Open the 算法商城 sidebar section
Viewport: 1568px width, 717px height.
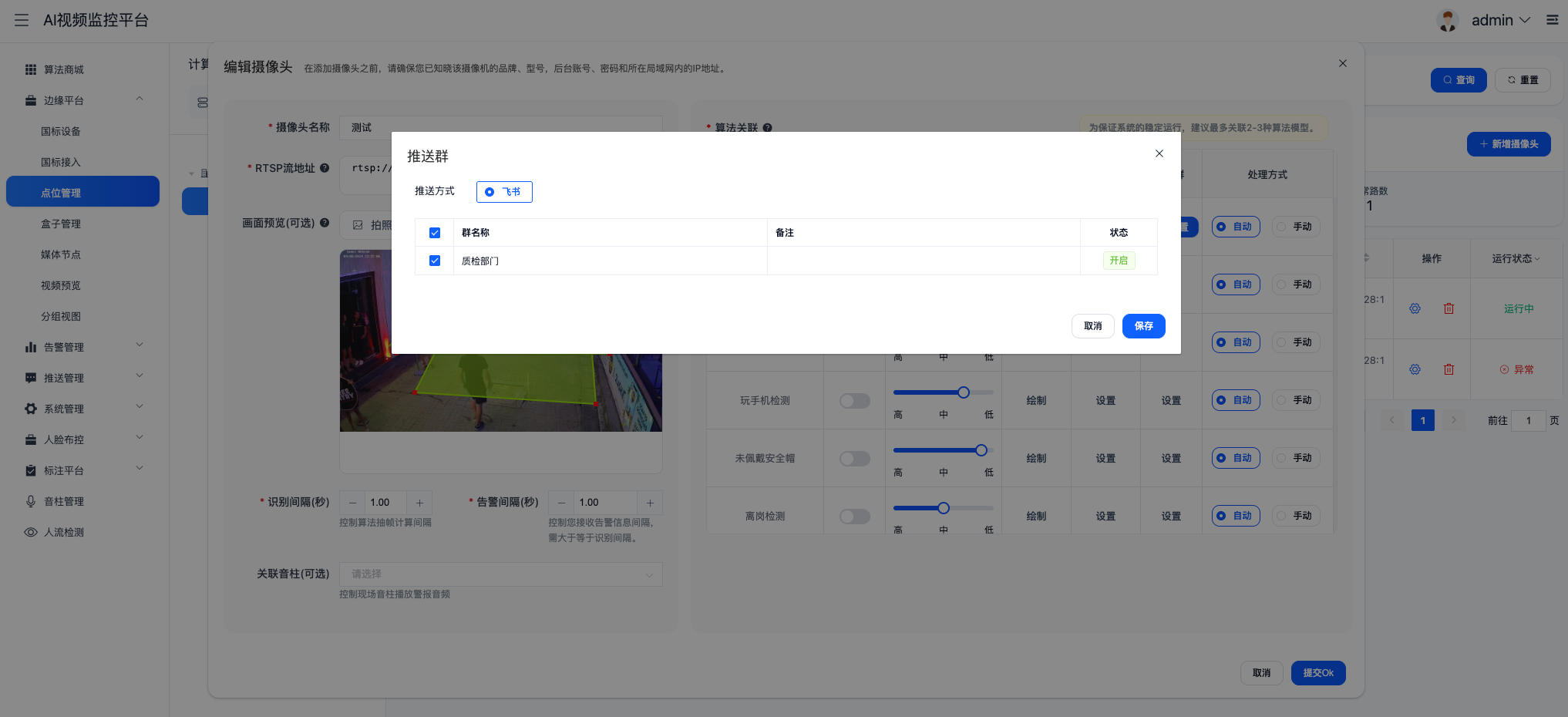pyautogui.click(x=65, y=69)
